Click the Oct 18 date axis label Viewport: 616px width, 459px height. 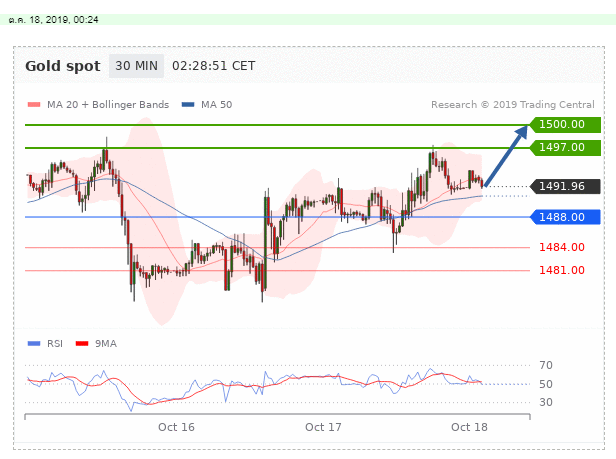coord(469,427)
